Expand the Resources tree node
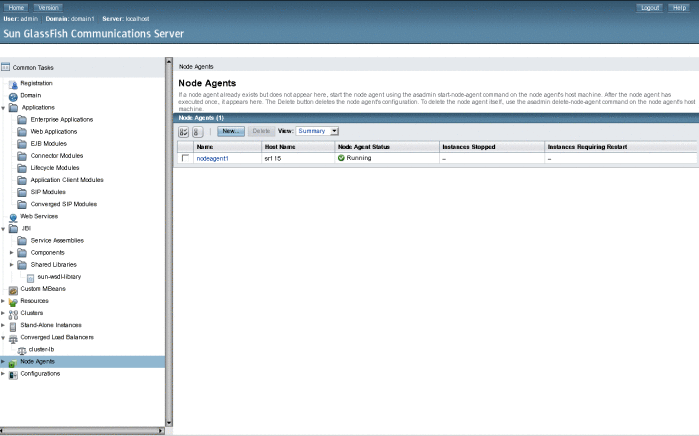 (x=3, y=301)
